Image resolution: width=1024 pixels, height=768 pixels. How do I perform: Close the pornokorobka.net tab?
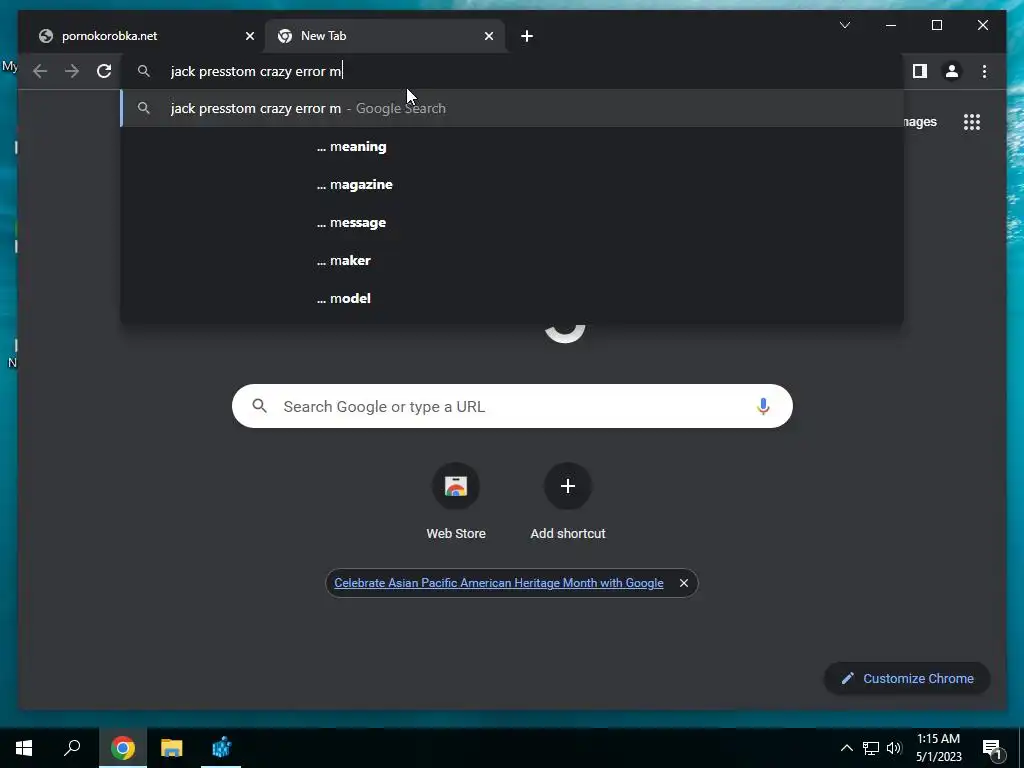coord(249,36)
